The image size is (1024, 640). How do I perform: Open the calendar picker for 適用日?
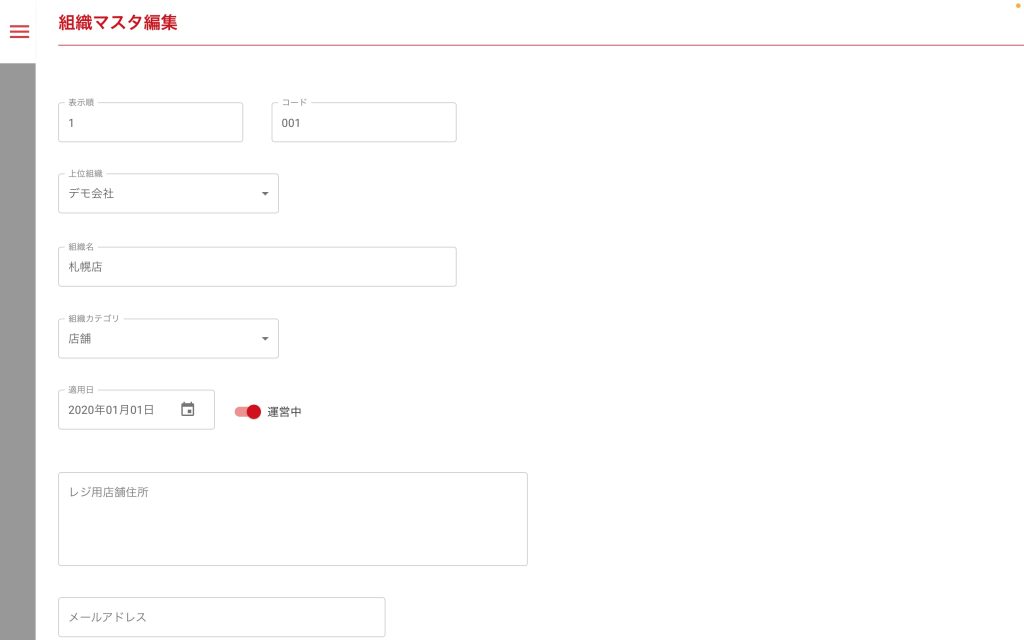point(187,409)
